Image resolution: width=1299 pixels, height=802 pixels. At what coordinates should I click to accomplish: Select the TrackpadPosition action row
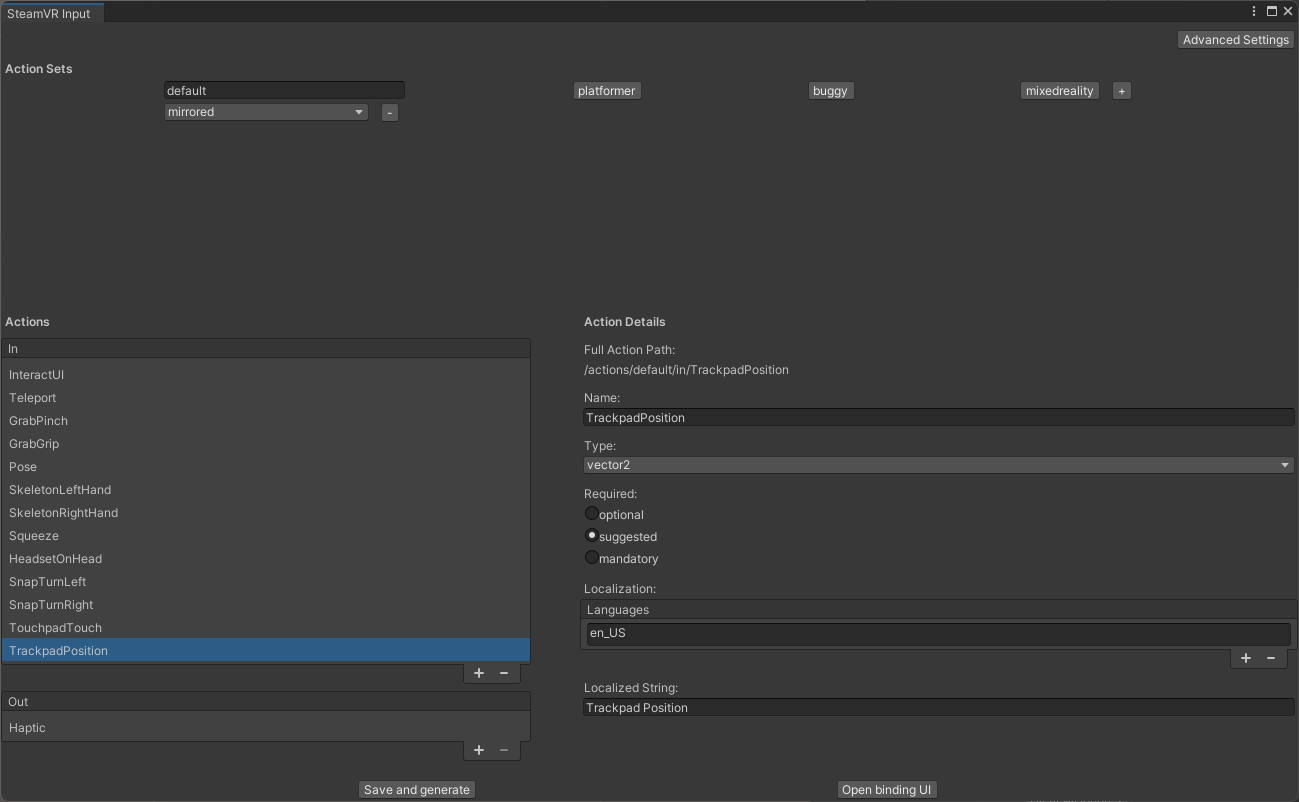266,651
